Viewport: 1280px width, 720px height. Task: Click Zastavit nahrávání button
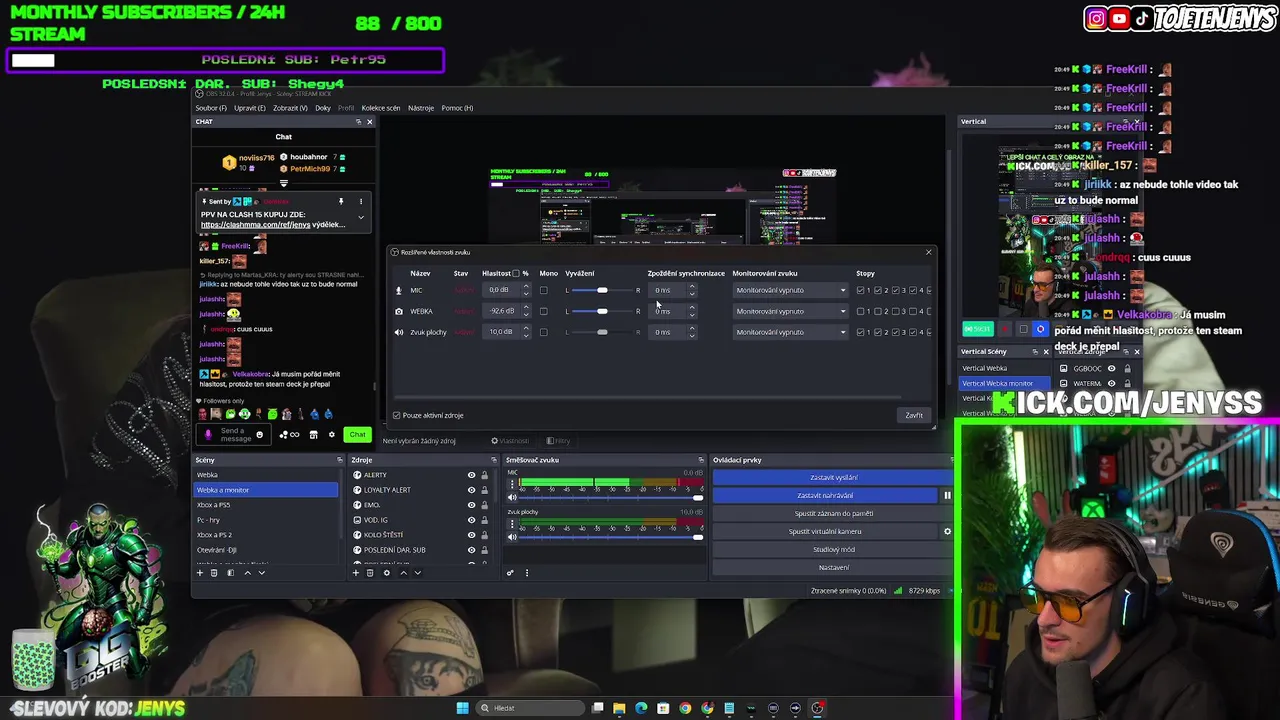(x=825, y=495)
